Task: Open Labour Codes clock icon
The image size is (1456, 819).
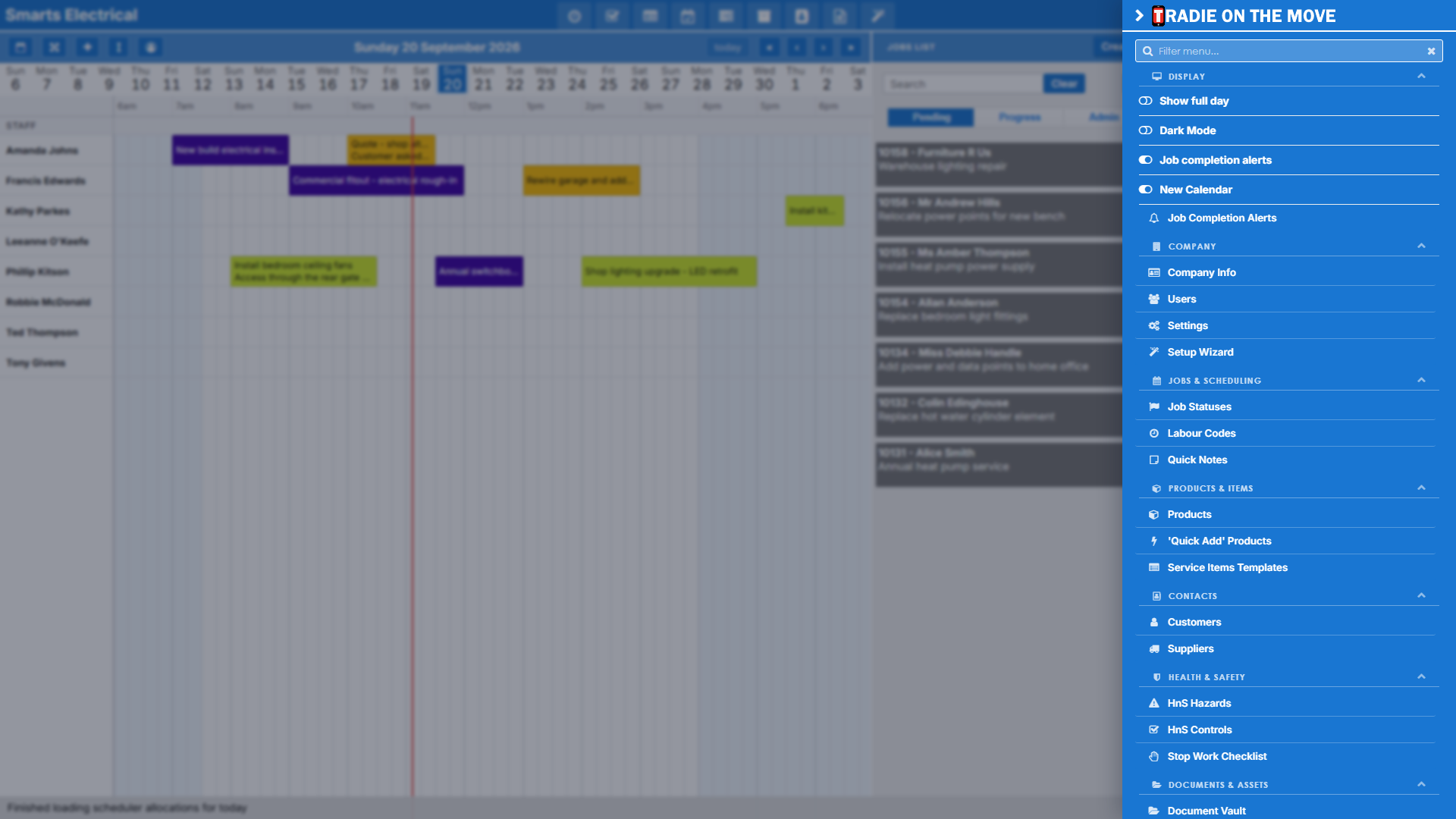Action: click(x=1154, y=433)
